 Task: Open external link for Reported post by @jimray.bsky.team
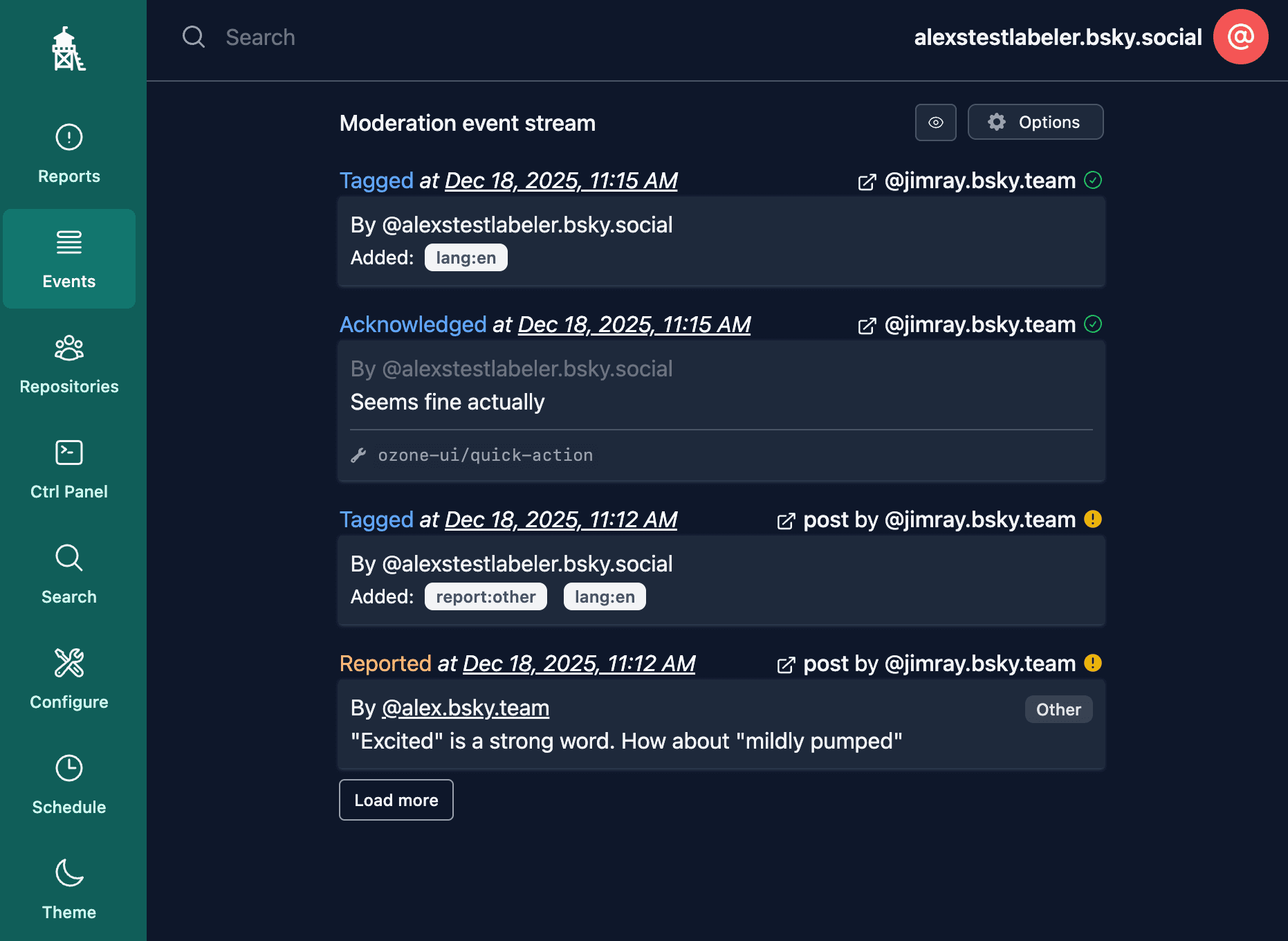click(x=786, y=665)
